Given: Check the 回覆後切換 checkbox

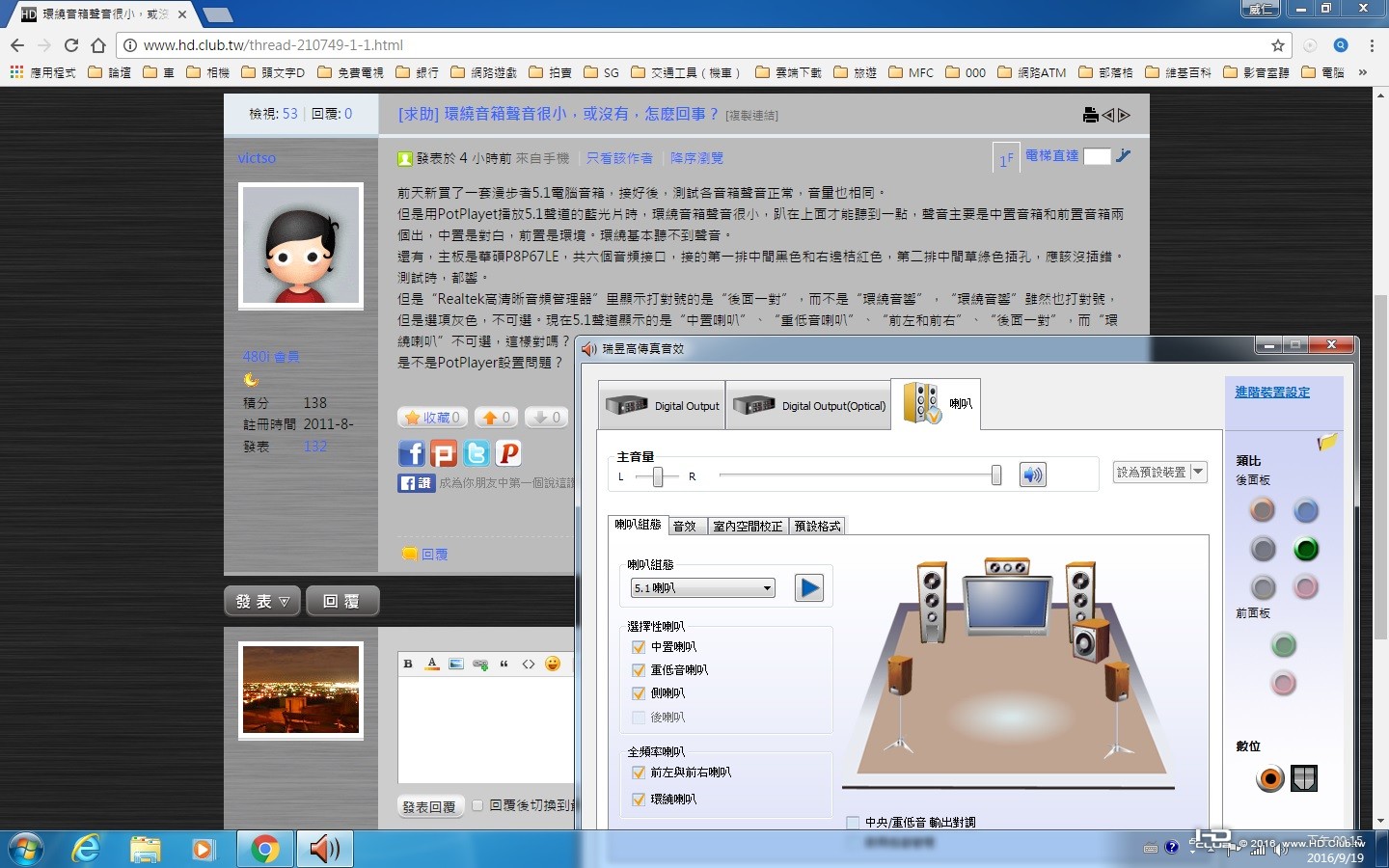Looking at the screenshot, I should click(477, 805).
